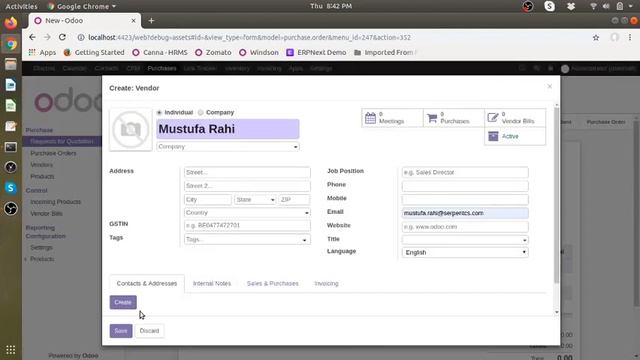Click the Street address field
The width and height of the screenshot is (640, 360).
pyautogui.click(x=247, y=172)
